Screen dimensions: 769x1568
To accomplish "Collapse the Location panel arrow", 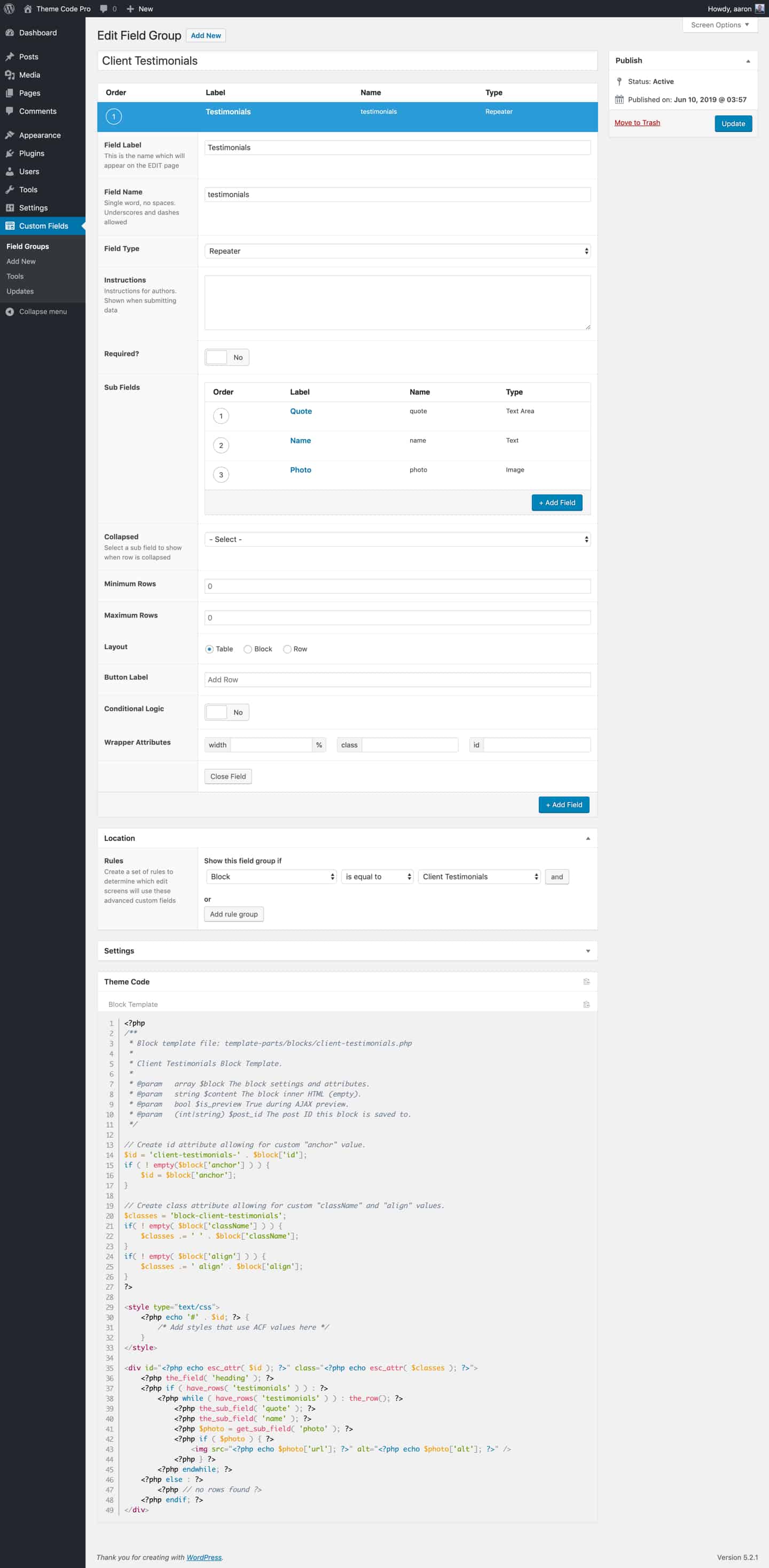I will tap(587, 838).
